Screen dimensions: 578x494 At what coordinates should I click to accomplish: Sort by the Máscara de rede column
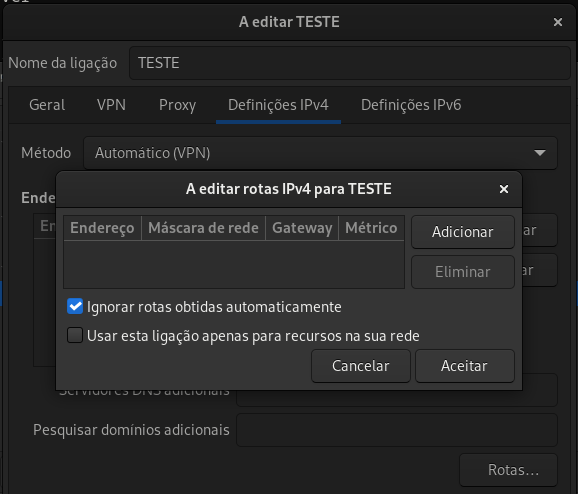(x=203, y=228)
